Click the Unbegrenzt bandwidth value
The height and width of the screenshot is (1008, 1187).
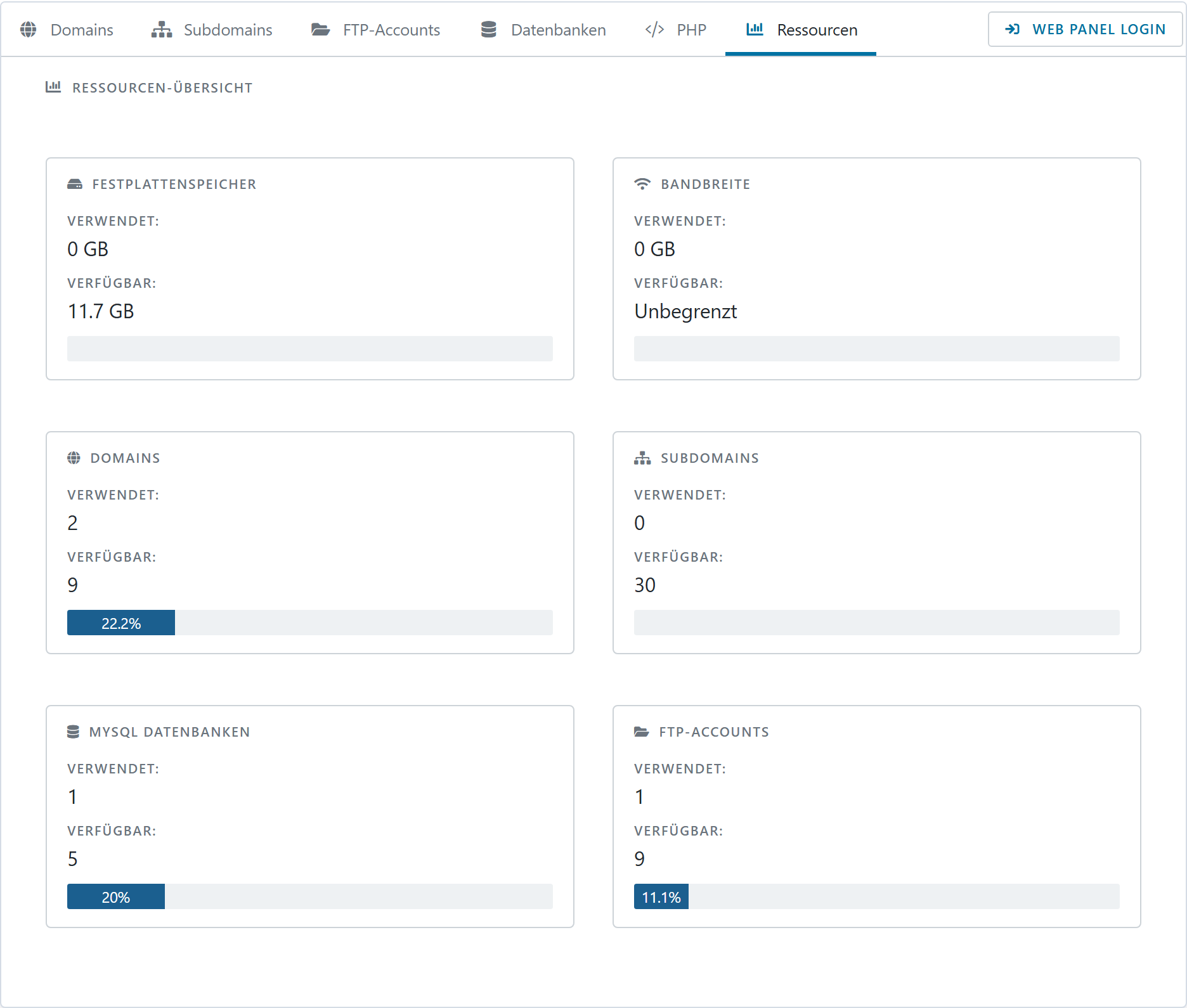coord(685,311)
